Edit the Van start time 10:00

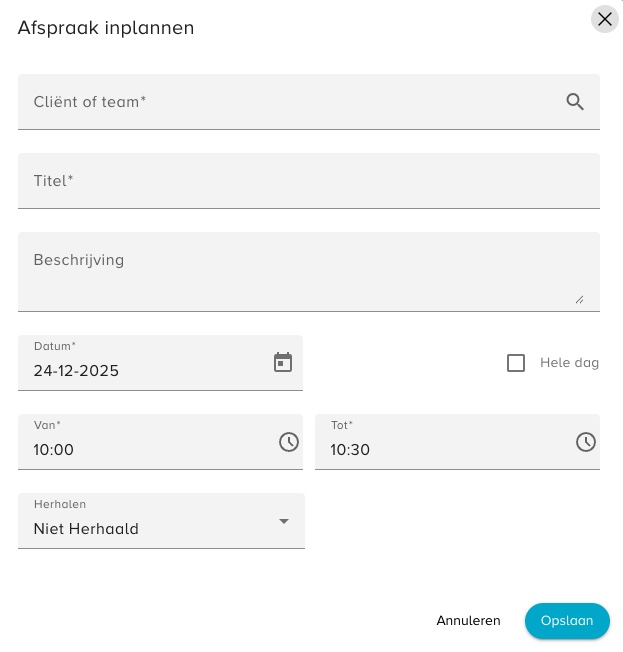coord(140,450)
